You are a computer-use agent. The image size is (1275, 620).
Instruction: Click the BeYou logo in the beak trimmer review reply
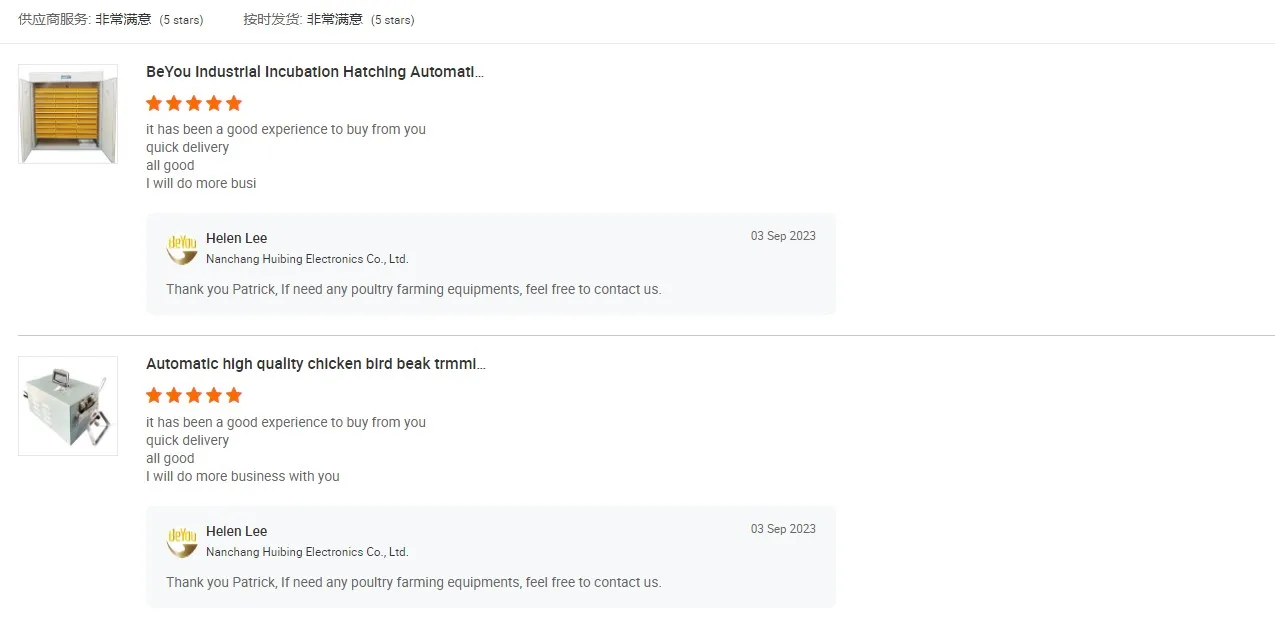point(182,542)
